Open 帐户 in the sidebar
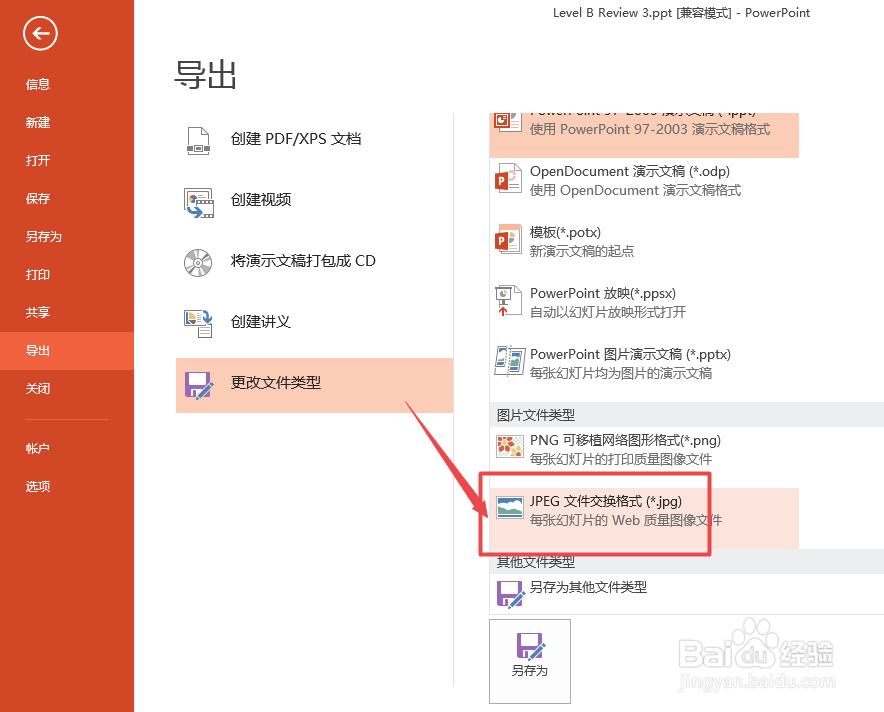 click(38, 449)
